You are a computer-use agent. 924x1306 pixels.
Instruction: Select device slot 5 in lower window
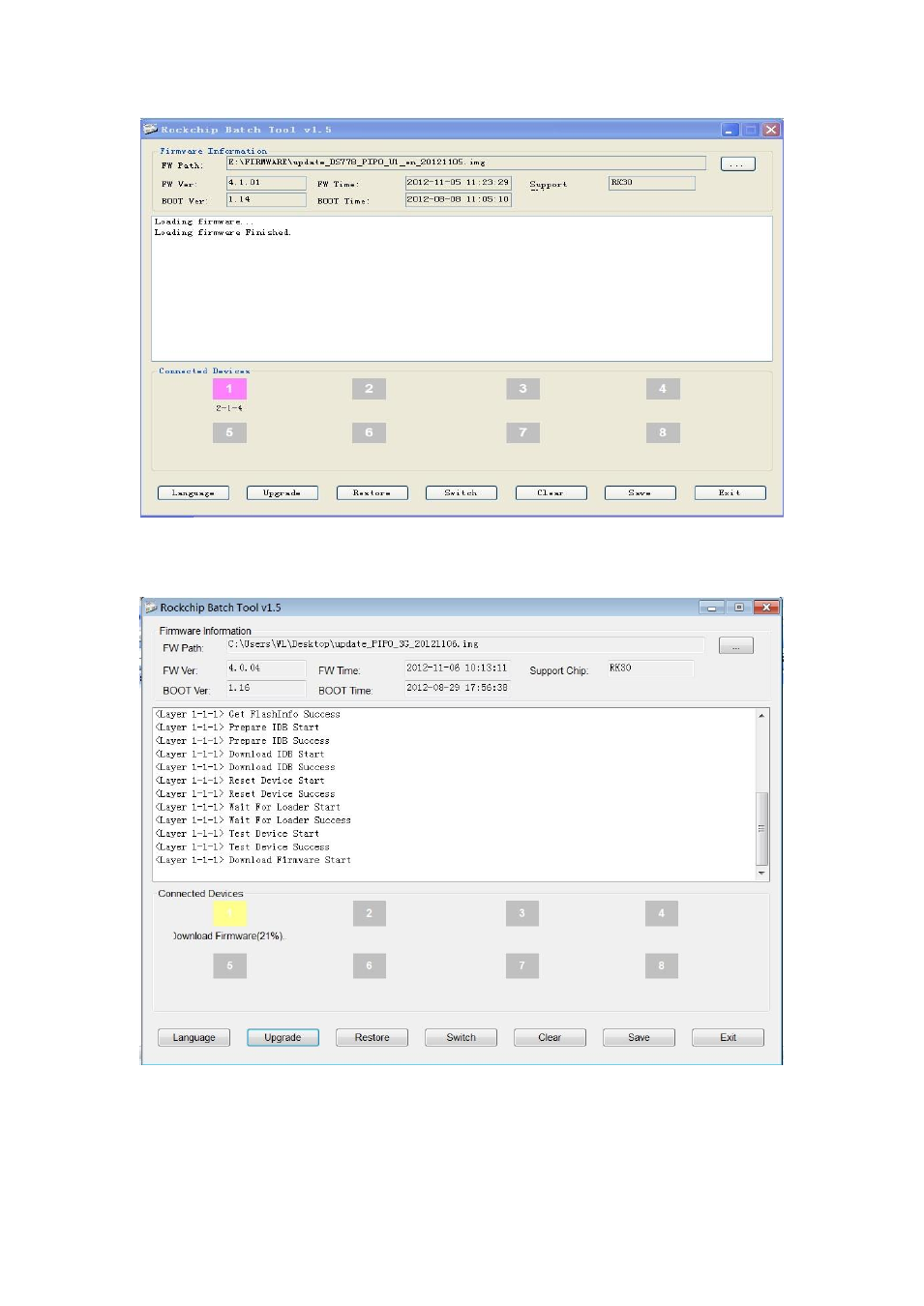[x=229, y=965]
